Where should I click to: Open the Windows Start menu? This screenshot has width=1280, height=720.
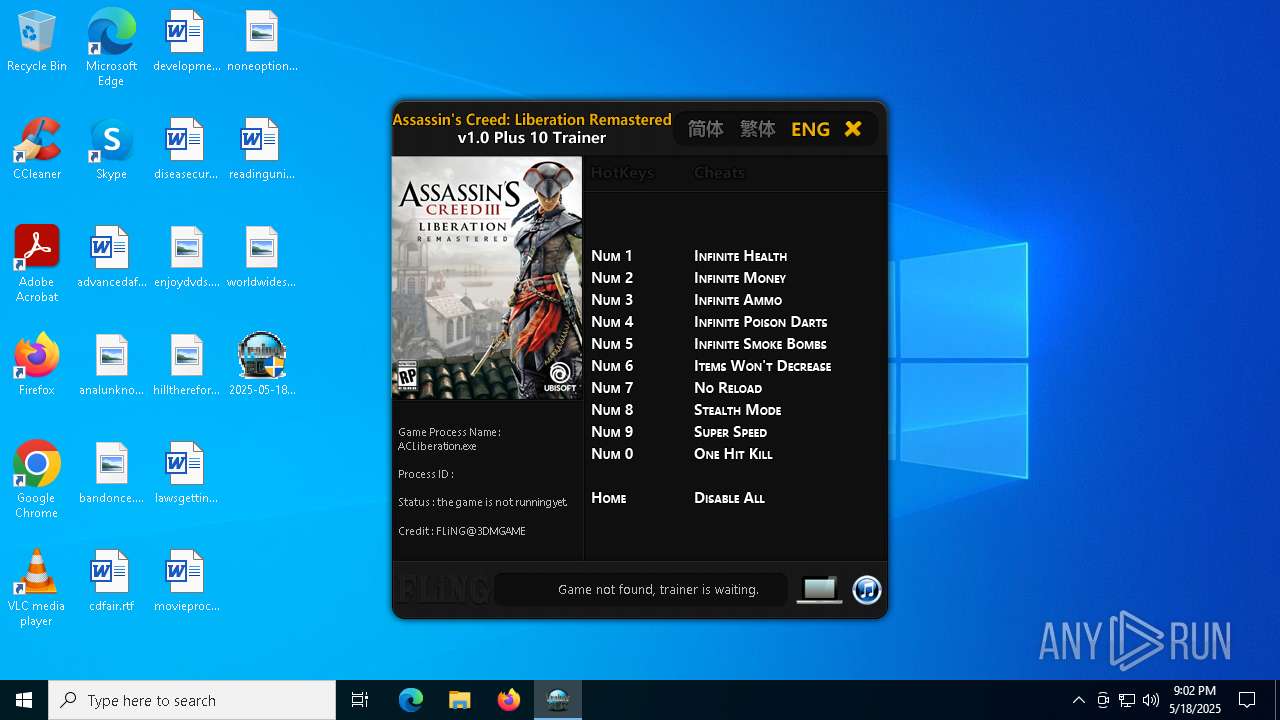tap(24, 700)
